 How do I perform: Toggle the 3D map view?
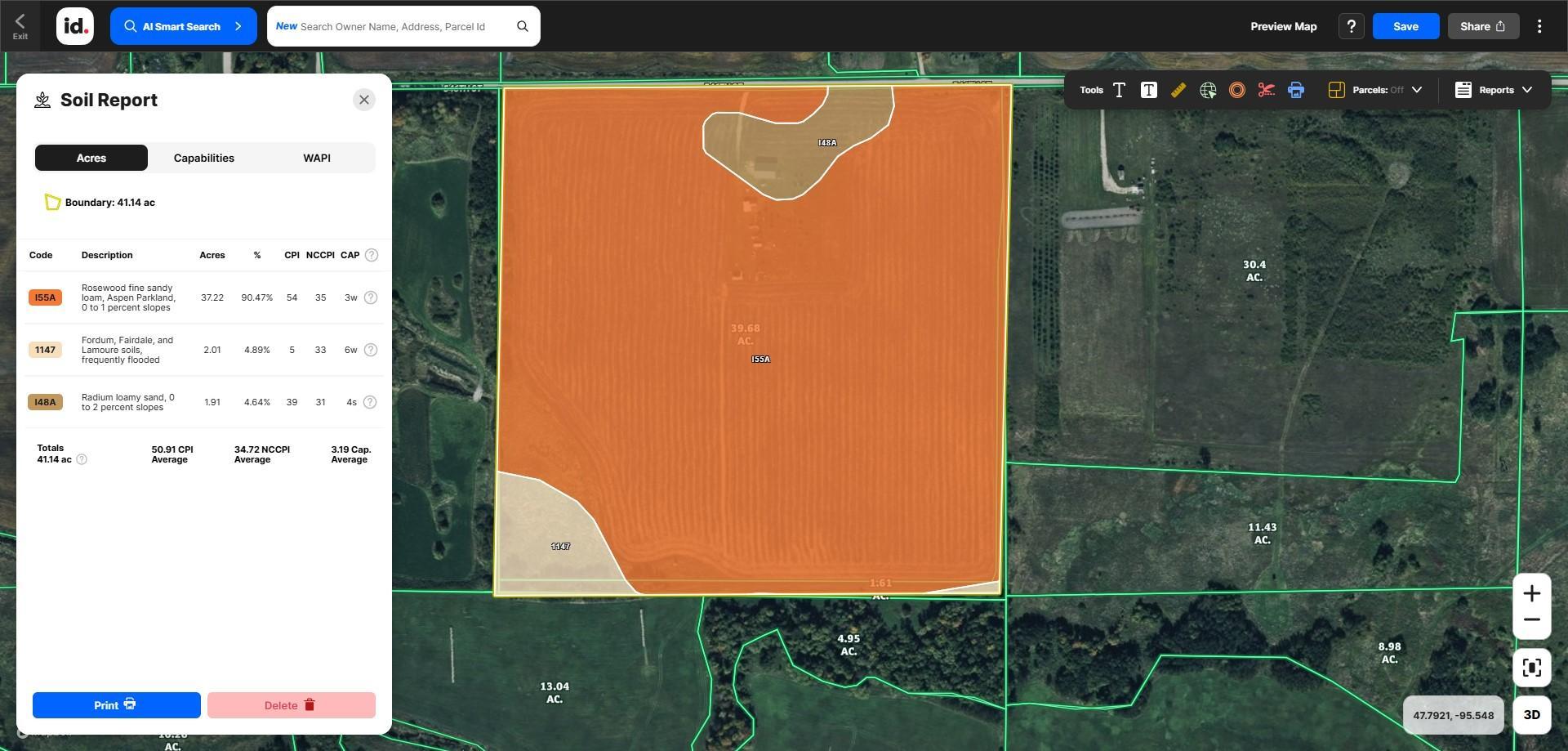1531,715
